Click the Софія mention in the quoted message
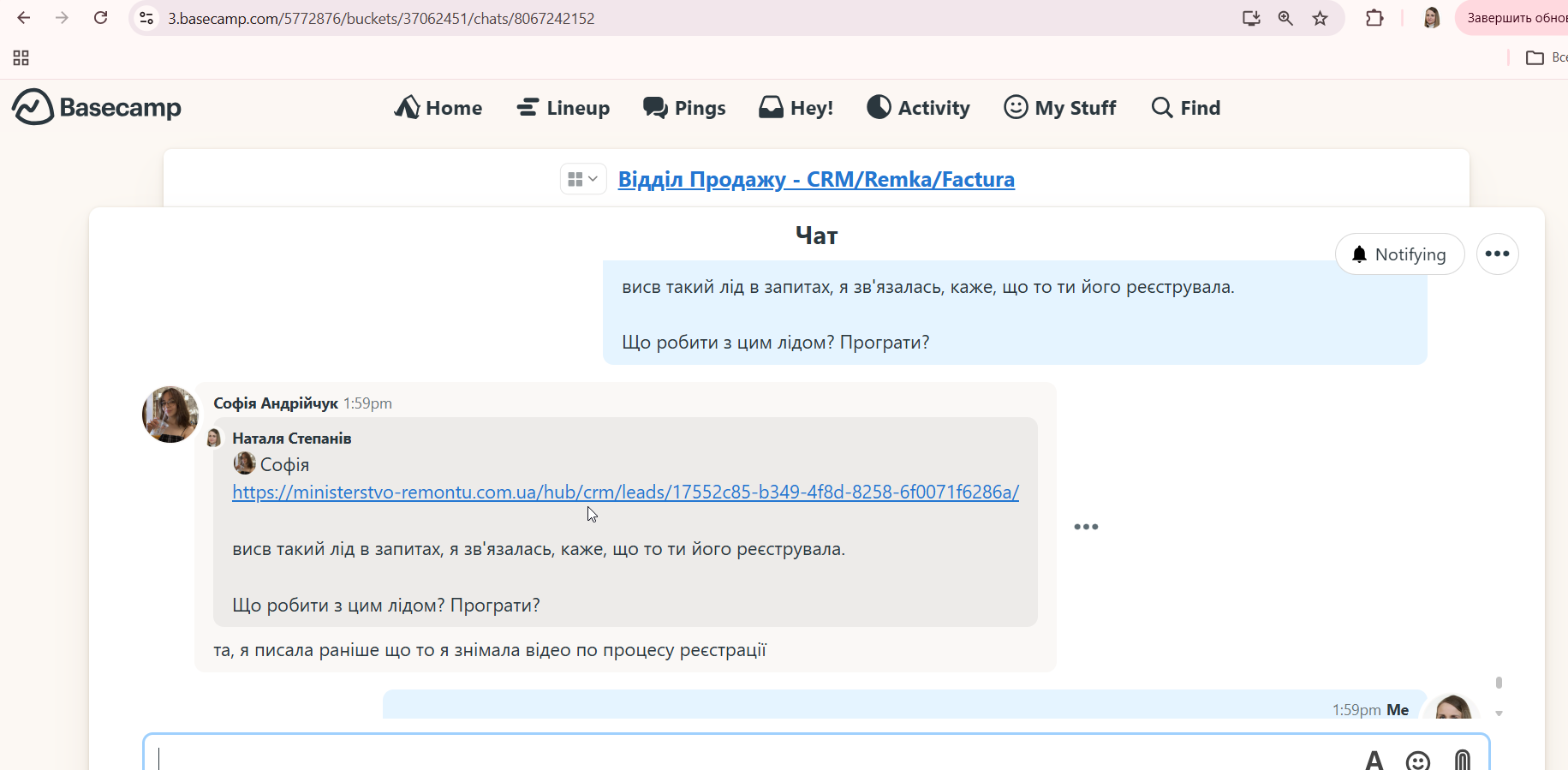The height and width of the screenshot is (770, 1568). click(271, 464)
